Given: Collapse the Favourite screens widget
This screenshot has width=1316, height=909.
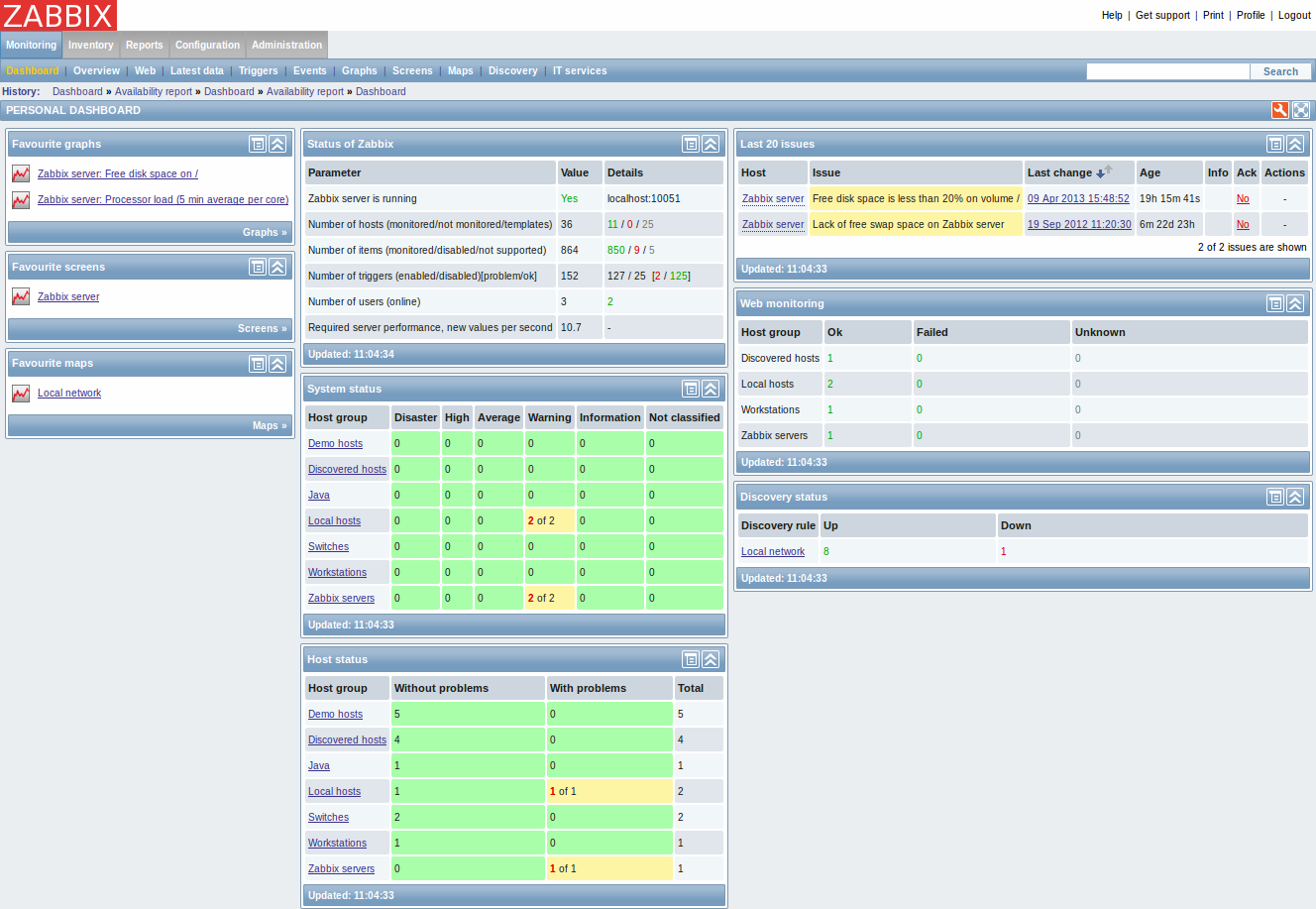Looking at the screenshot, I should tap(277, 267).
